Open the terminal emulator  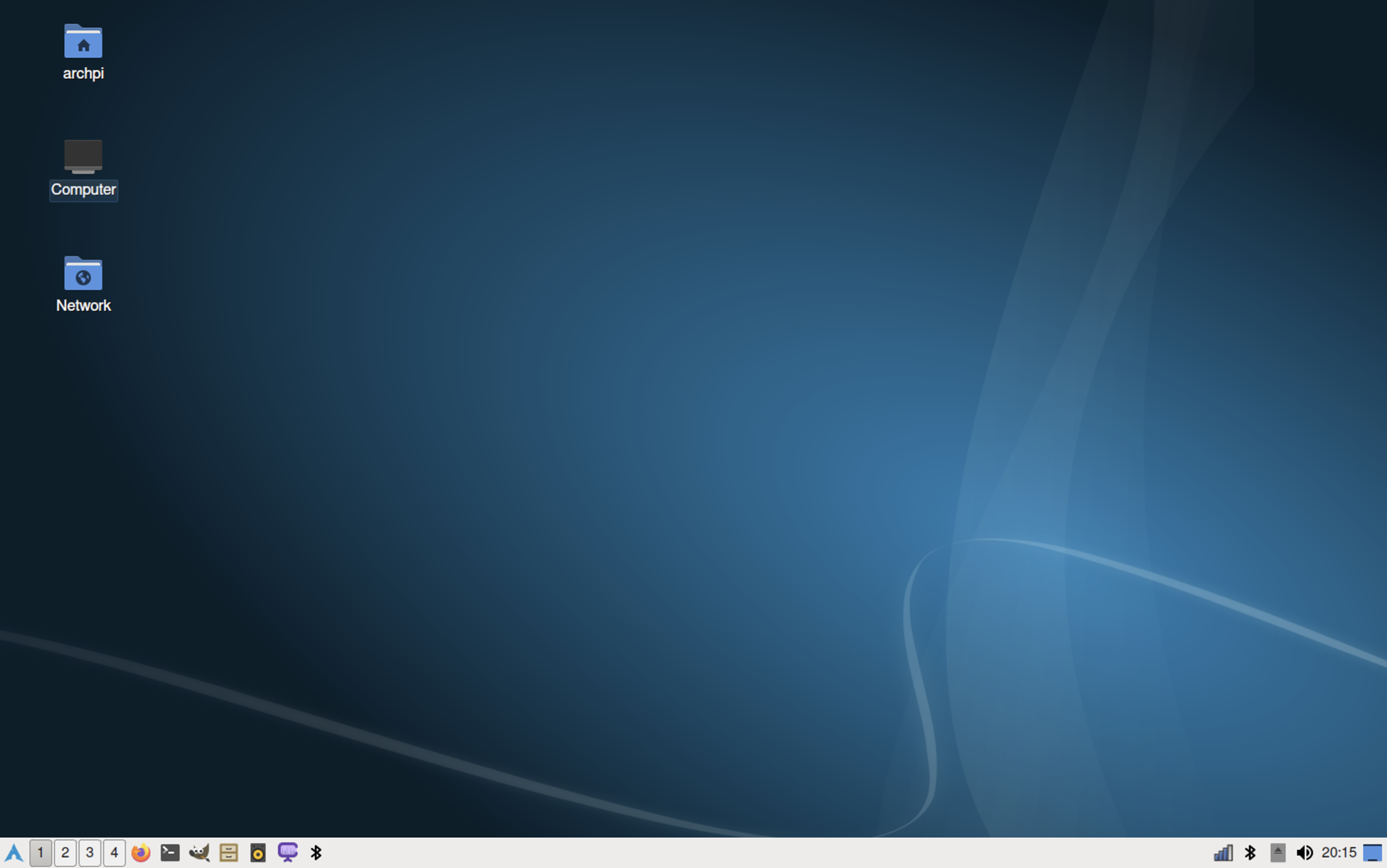pyautogui.click(x=170, y=852)
